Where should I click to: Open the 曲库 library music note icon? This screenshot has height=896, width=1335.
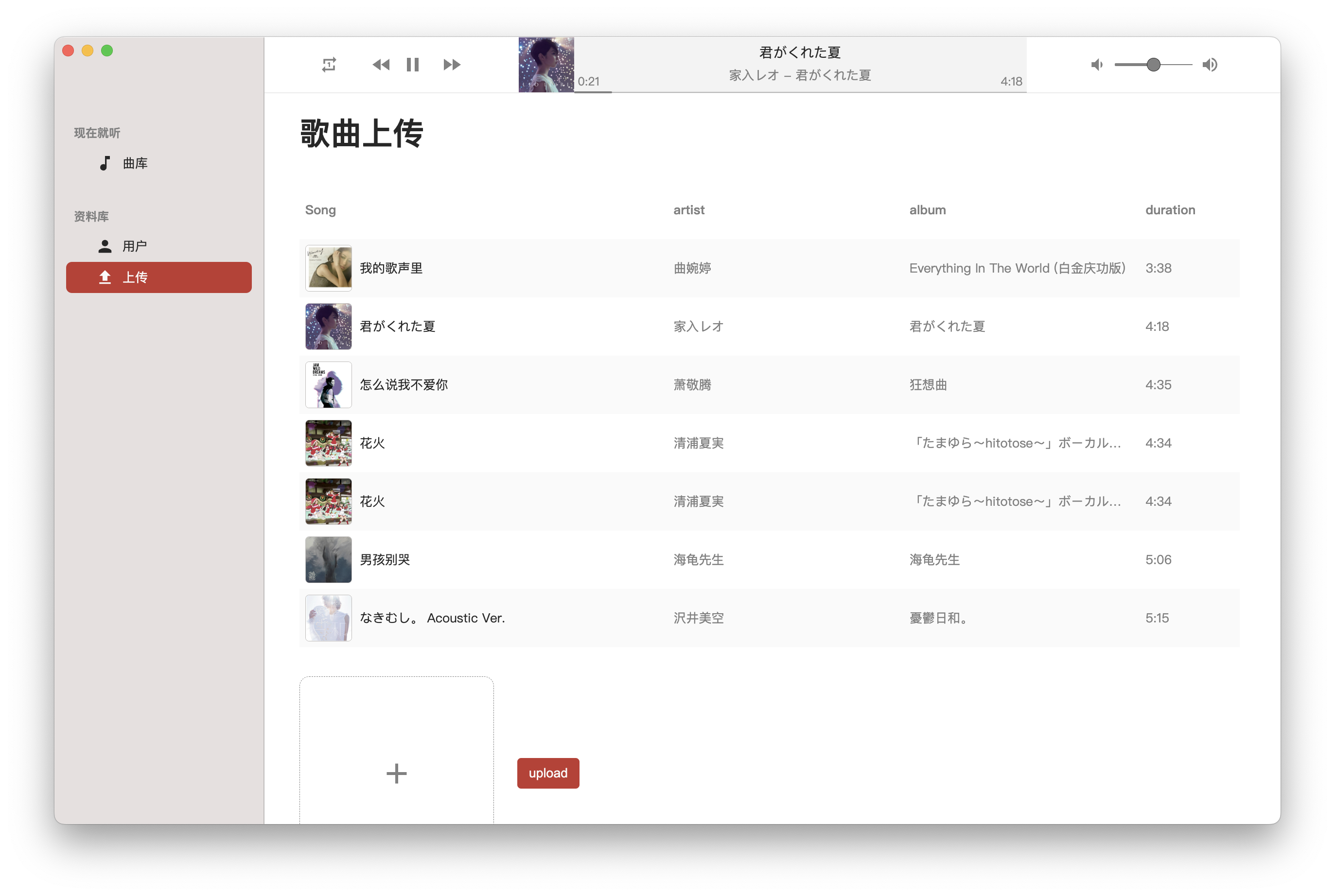(105, 163)
